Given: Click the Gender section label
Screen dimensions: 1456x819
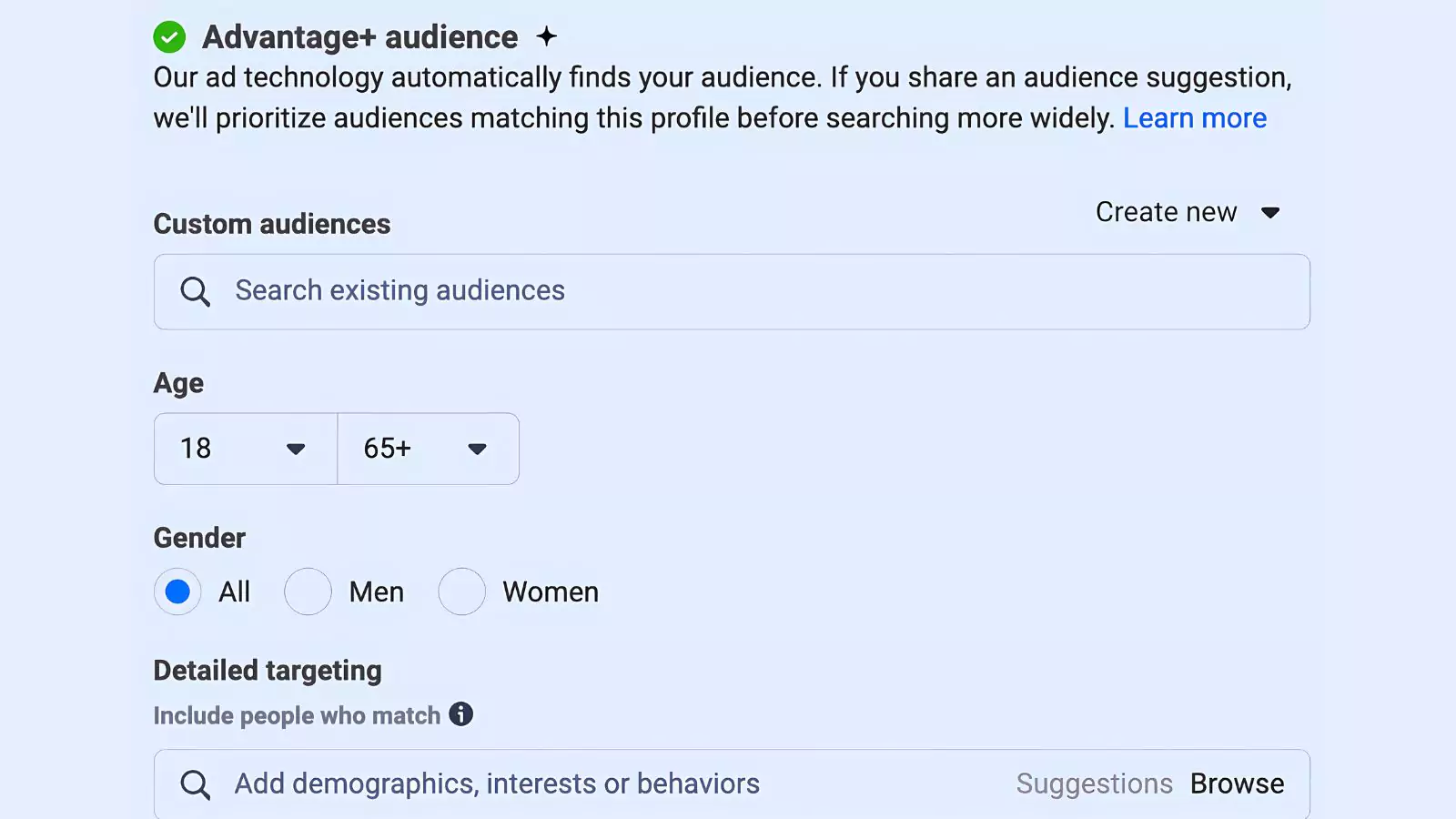Looking at the screenshot, I should pyautogui.click(x=199, y=538).
